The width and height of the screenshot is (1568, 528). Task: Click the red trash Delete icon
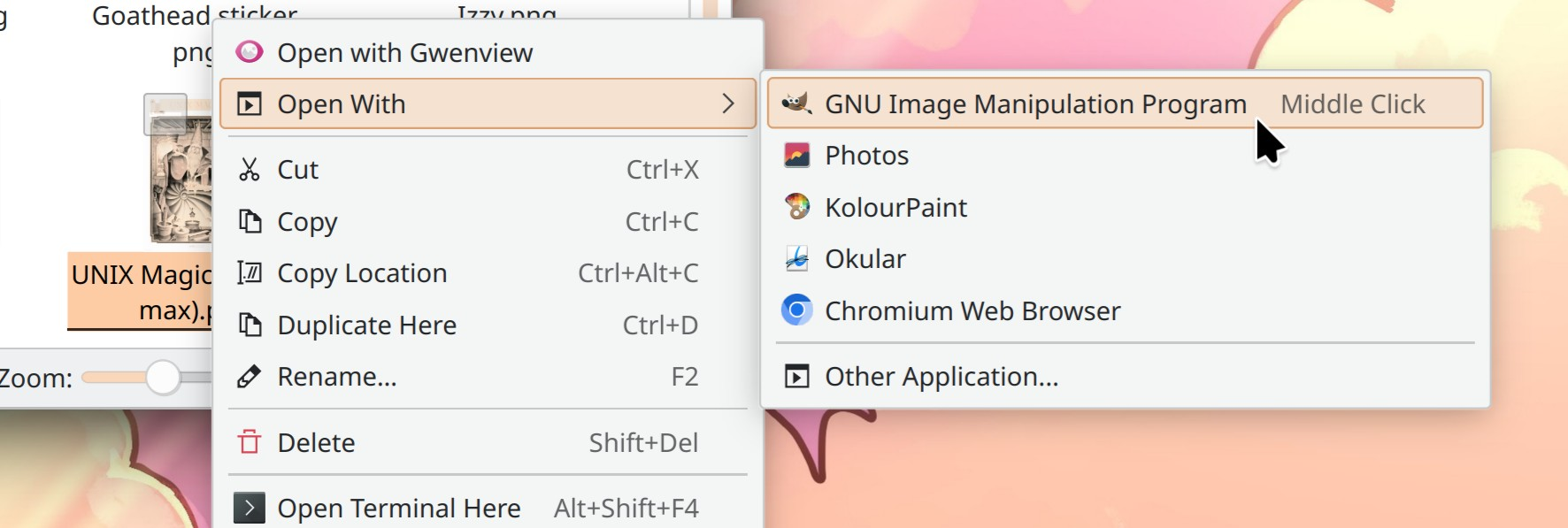[250, 442]
